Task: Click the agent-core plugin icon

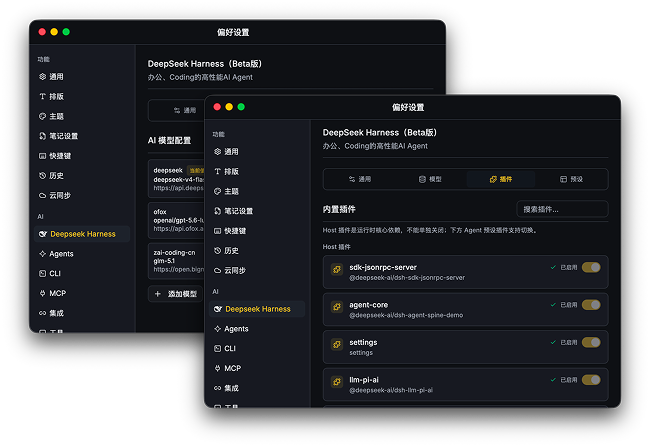Action: [x=337, y=307]
